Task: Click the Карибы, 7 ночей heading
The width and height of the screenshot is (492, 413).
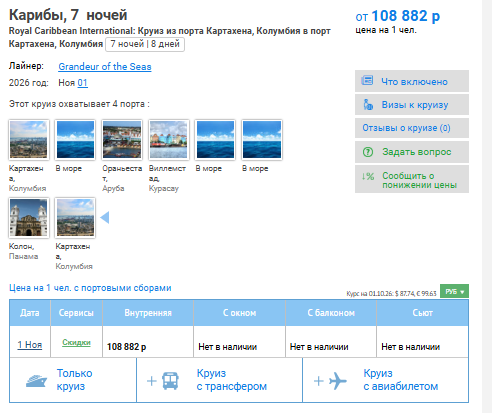Action: [x=68, y=15]
